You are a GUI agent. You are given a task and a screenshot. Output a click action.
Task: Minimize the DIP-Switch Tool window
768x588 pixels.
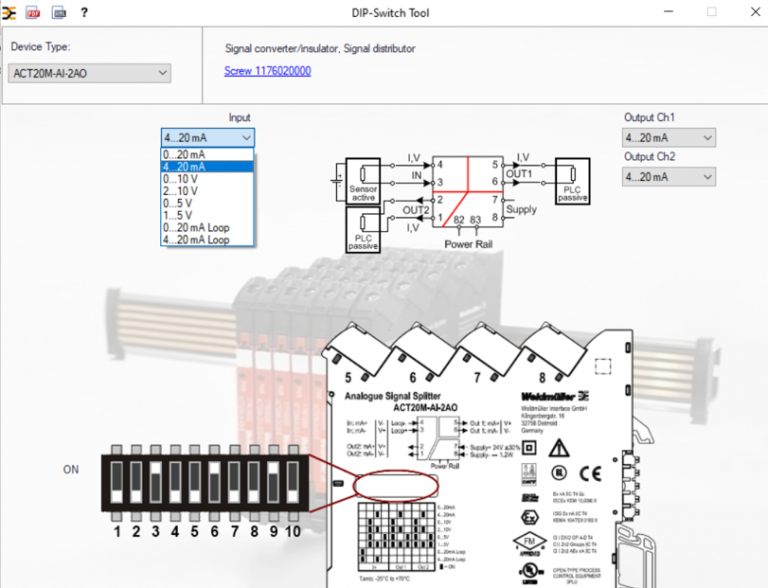click(x=669, y=12)
